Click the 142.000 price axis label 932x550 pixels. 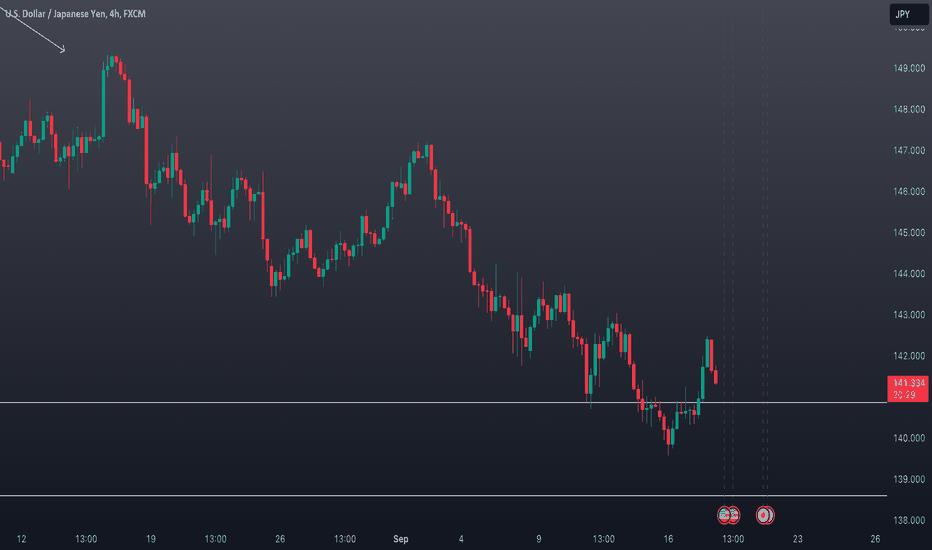click(909, 356)
